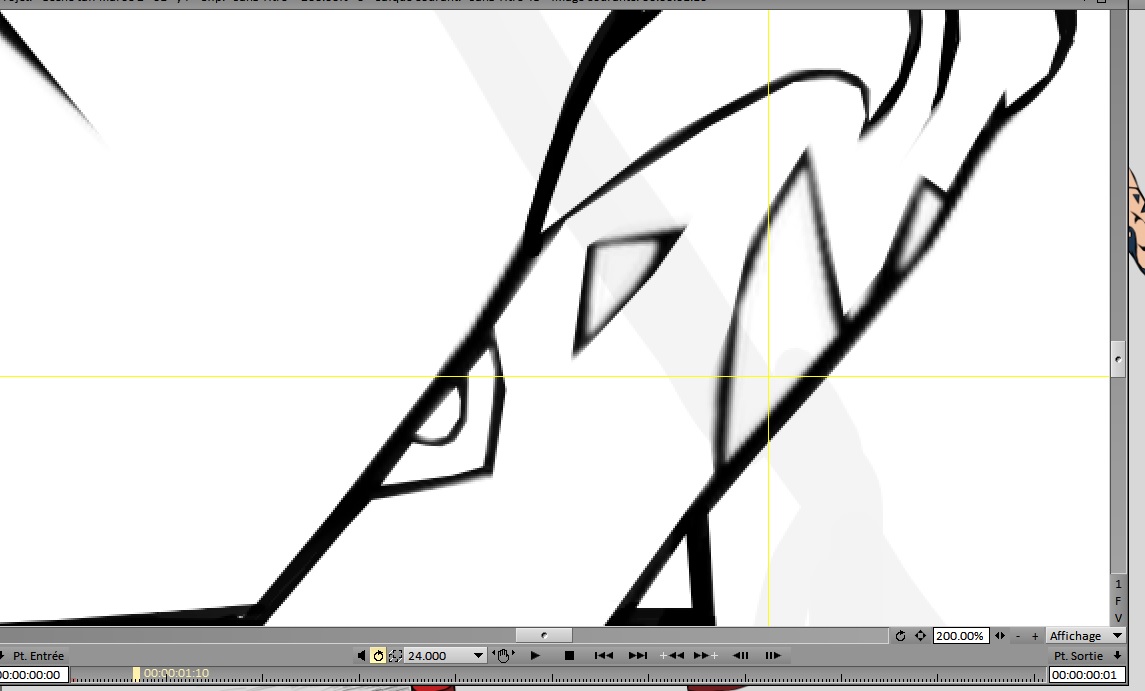The width and height of the screenshot is (1145, 691).
Task: Click the horizontal scrollbar thumb
Action: pos(544,635)
